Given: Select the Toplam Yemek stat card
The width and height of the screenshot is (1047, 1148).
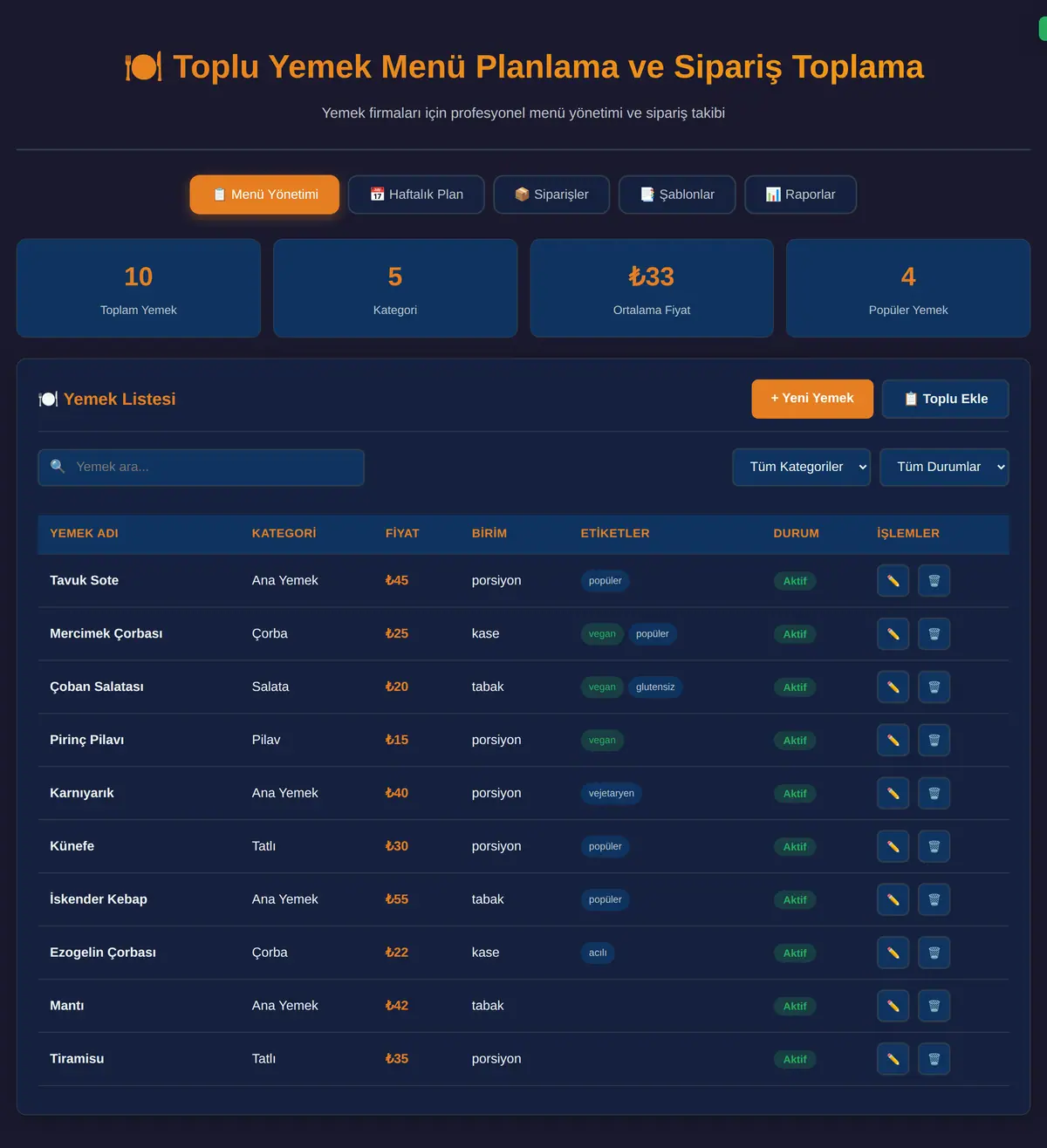Looking at the screenshot, I should tap(139, 289).
